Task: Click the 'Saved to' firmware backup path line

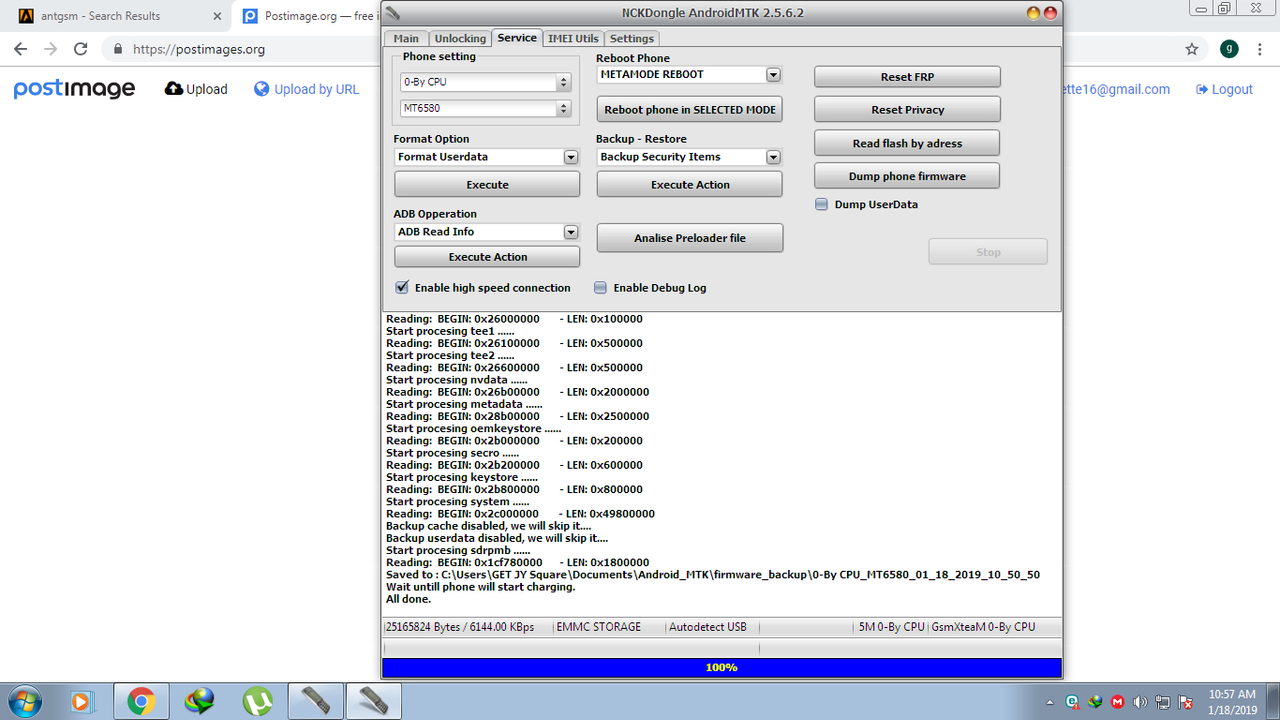Action: coord(713,575)
